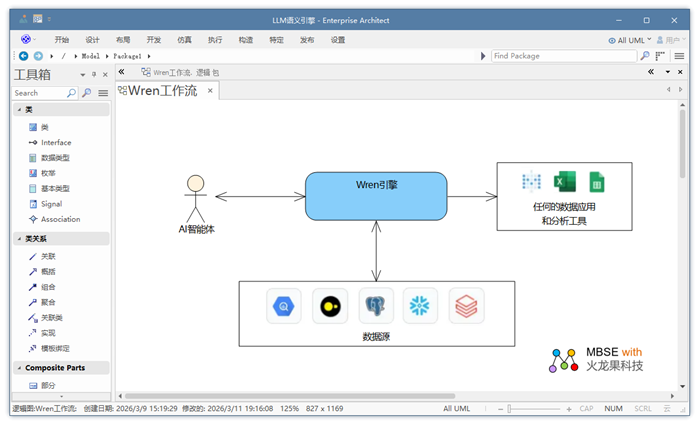Click the Wren引擎 blue box
Viewport: 700px width, 430px height.
pyautogui.click(x=375, y=196)
